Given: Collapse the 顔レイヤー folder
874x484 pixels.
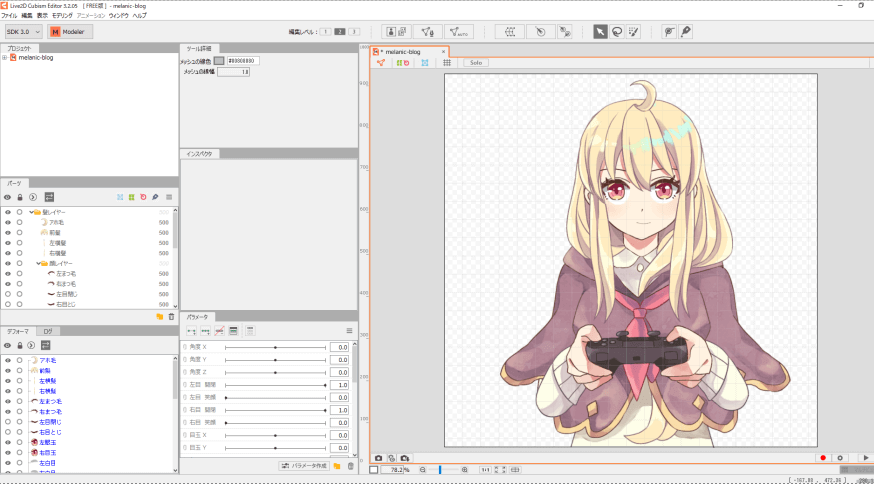Looking at the screenshot, I should [38, 263].
